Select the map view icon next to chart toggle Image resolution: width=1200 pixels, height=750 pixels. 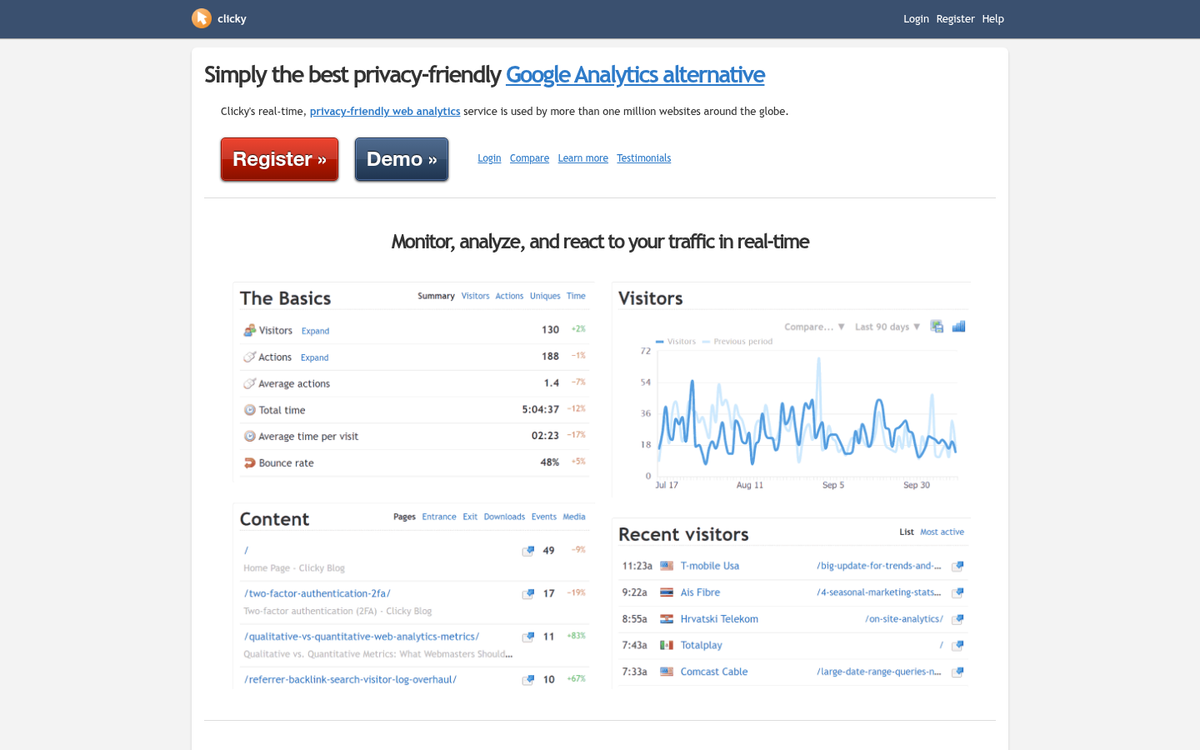[x=936, y=326]
